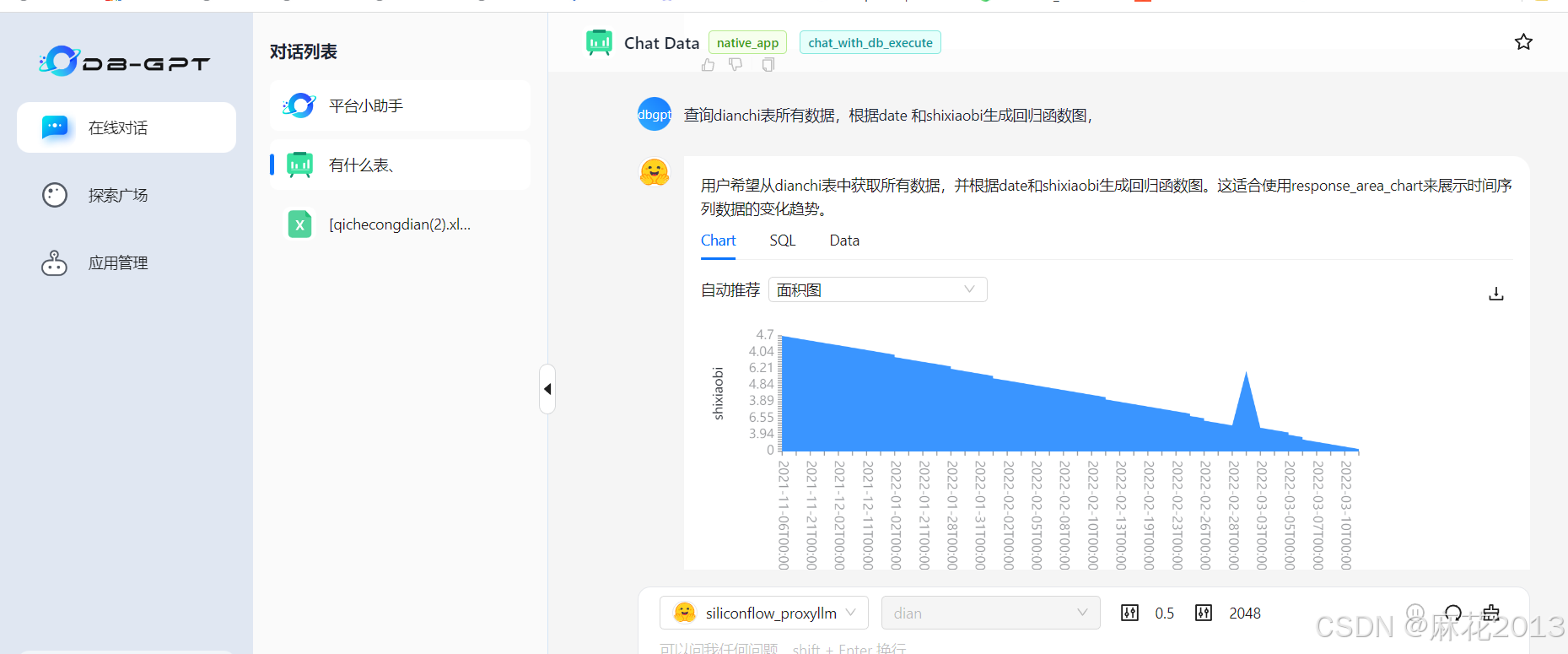This screenshot has width=1568, height=654.
Task: Click the dbgpt user avatar
Action: pyautogui.click(x=655, y=114)
